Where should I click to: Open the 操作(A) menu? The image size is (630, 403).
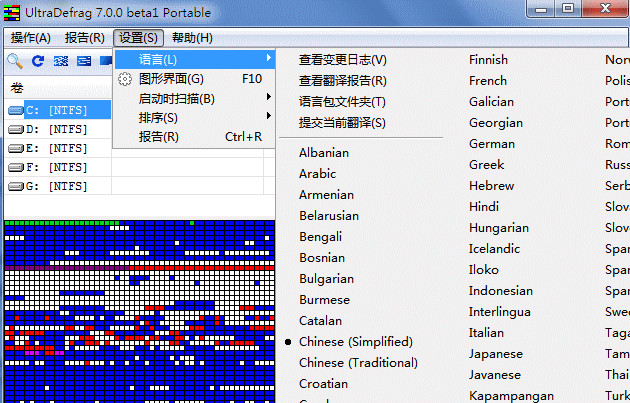(31, 38)
